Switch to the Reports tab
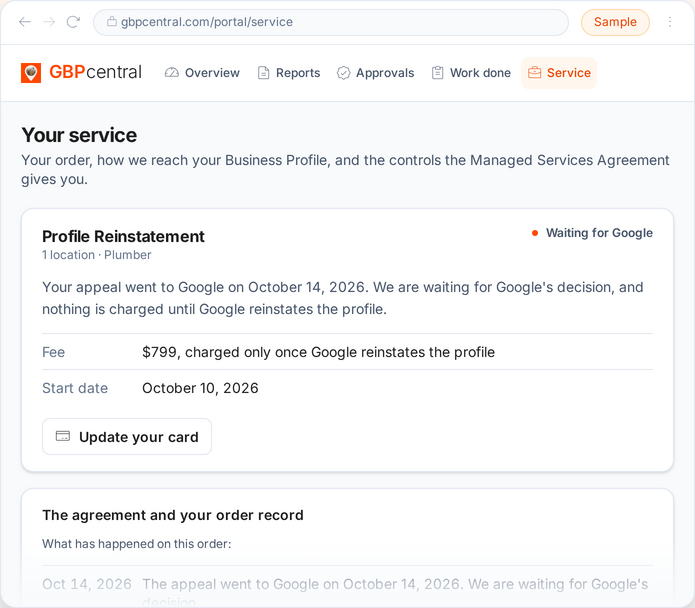This screenshot has width=695, height=608. [x=289, y=73]
